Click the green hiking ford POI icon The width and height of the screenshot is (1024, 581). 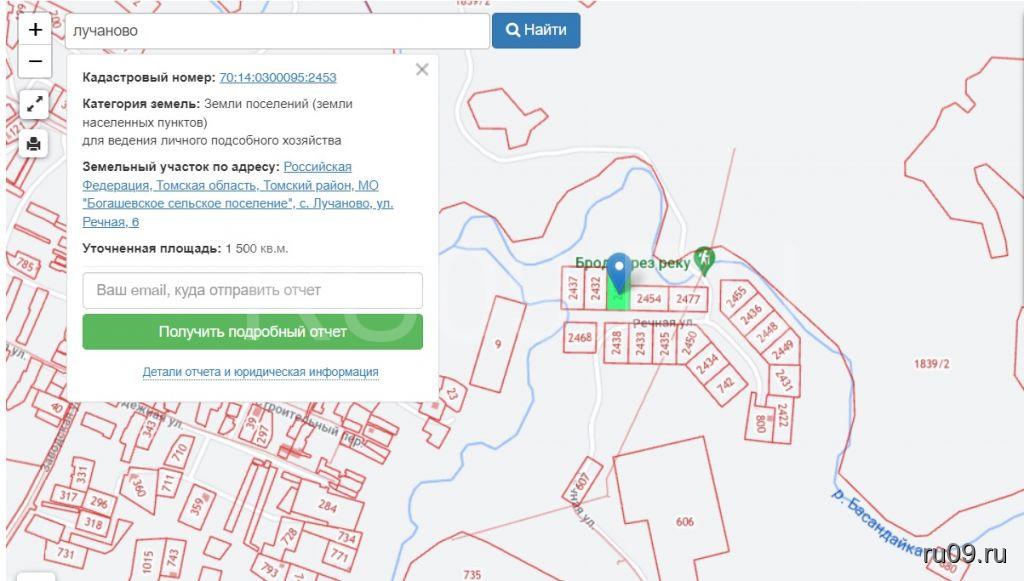pos(705,260)
